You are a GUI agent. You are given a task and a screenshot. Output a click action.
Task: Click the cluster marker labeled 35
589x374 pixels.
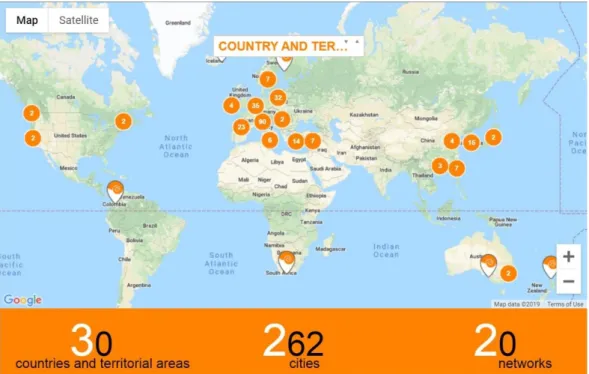[255, 106]
